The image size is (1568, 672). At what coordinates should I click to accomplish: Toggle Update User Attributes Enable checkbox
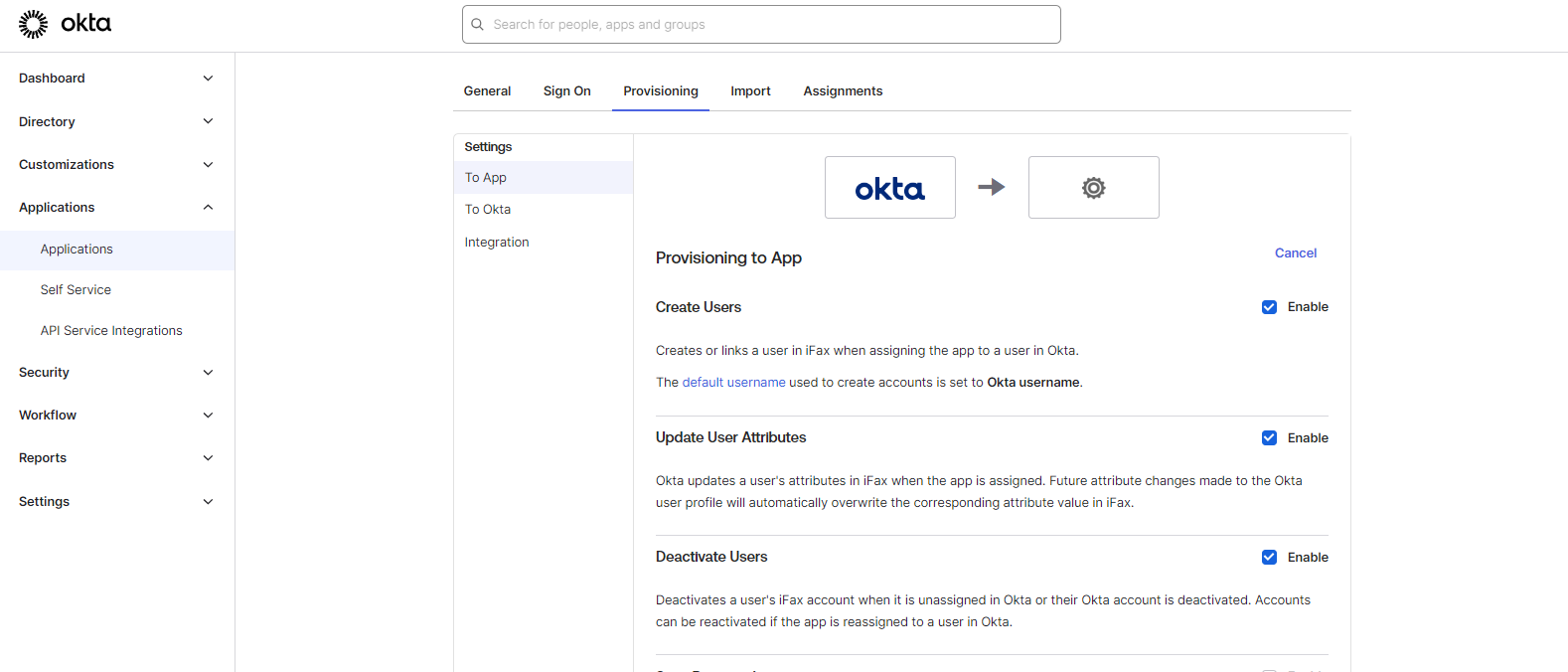pos(1269,438)
